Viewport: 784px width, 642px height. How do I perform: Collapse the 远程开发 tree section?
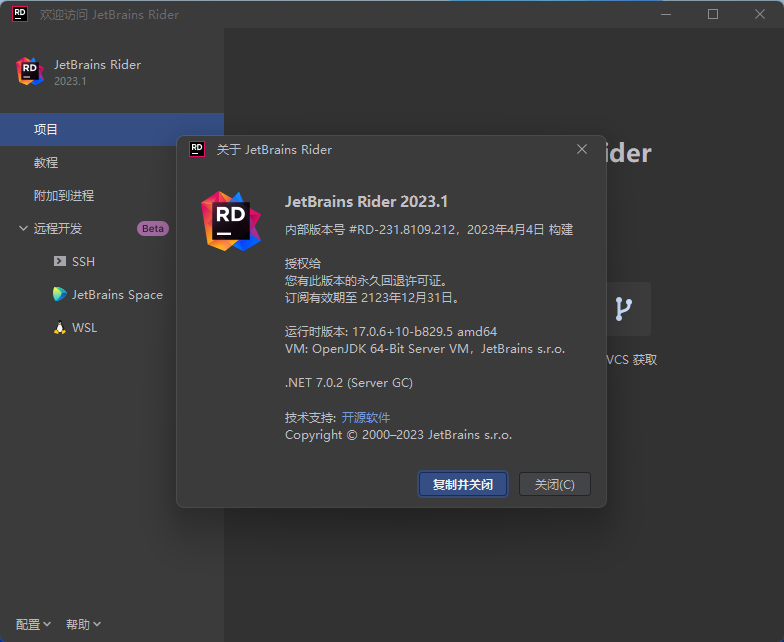(x=23, y=228)
